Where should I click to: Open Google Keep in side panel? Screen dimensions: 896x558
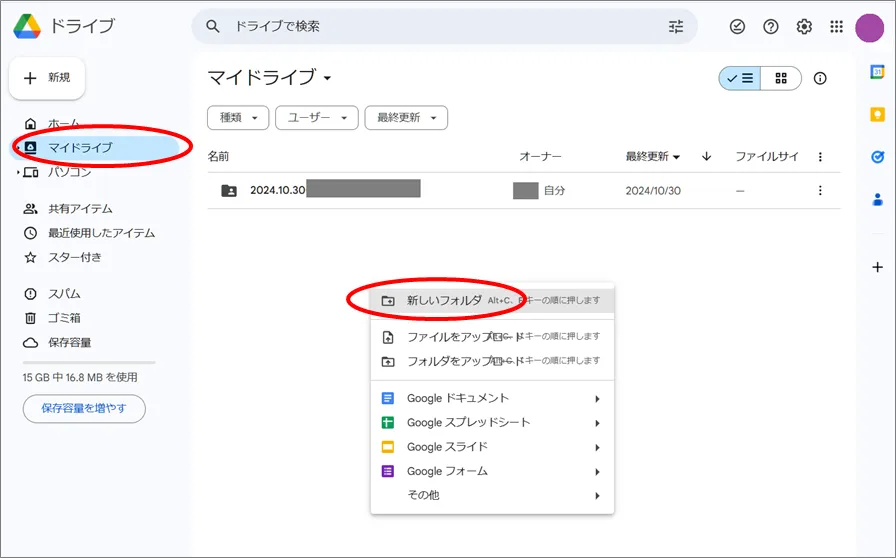tap(877, 114)
